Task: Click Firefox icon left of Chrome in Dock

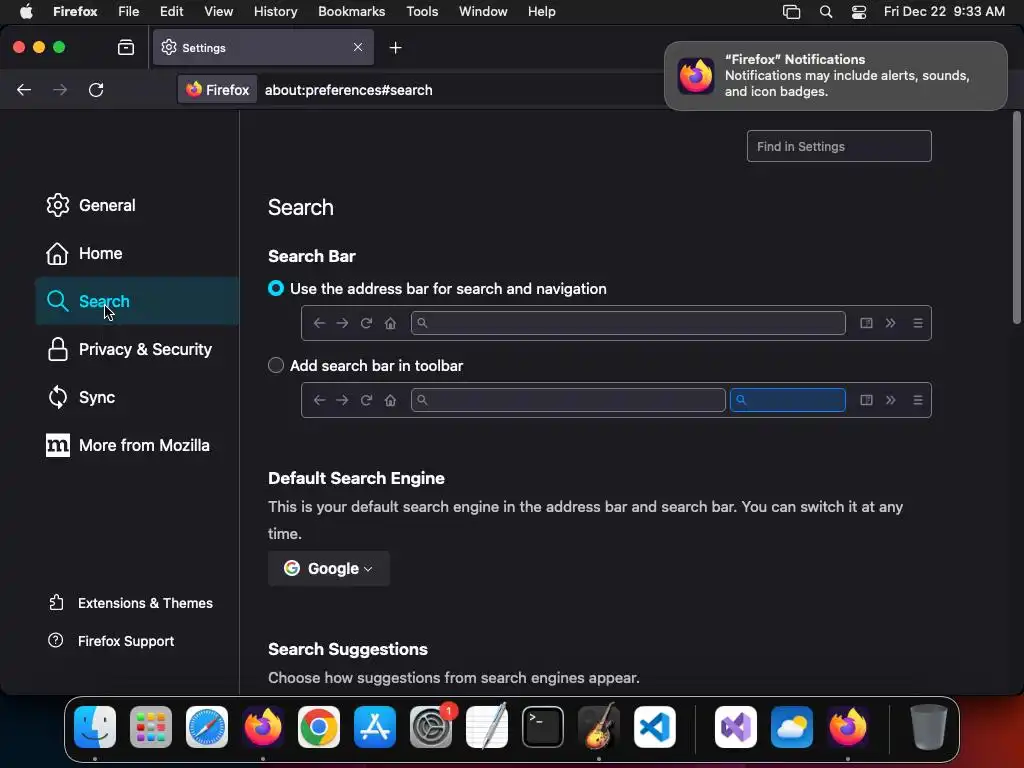Action: 263,727
